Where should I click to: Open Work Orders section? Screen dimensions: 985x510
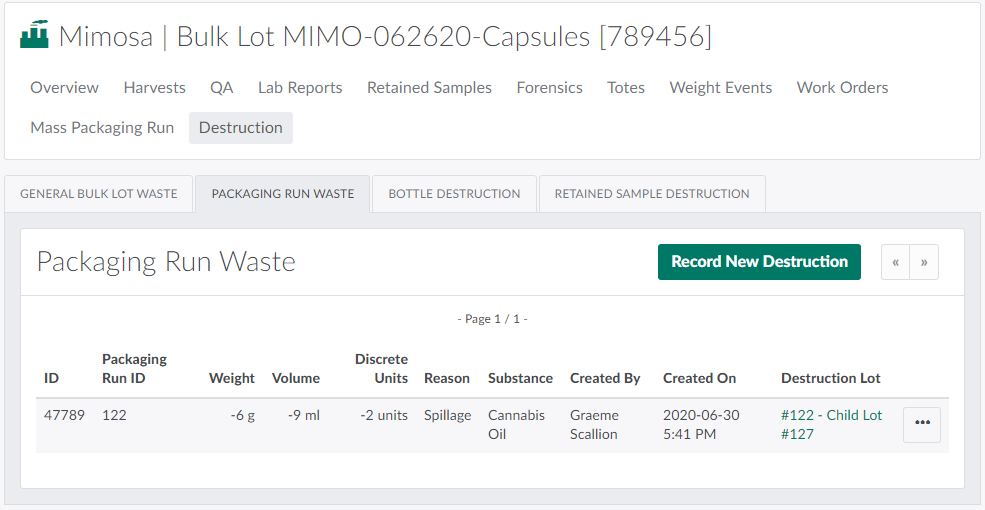pyautogui.click(x=842, y=88)
